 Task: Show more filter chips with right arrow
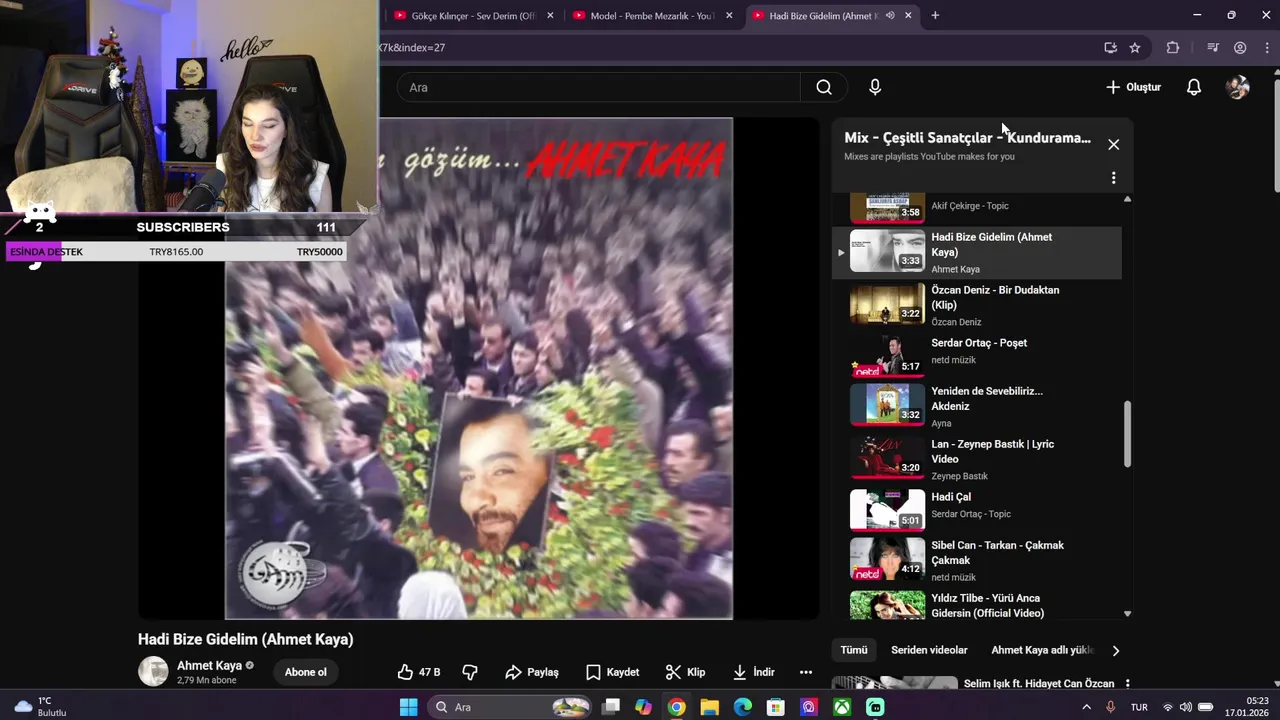1116,650
